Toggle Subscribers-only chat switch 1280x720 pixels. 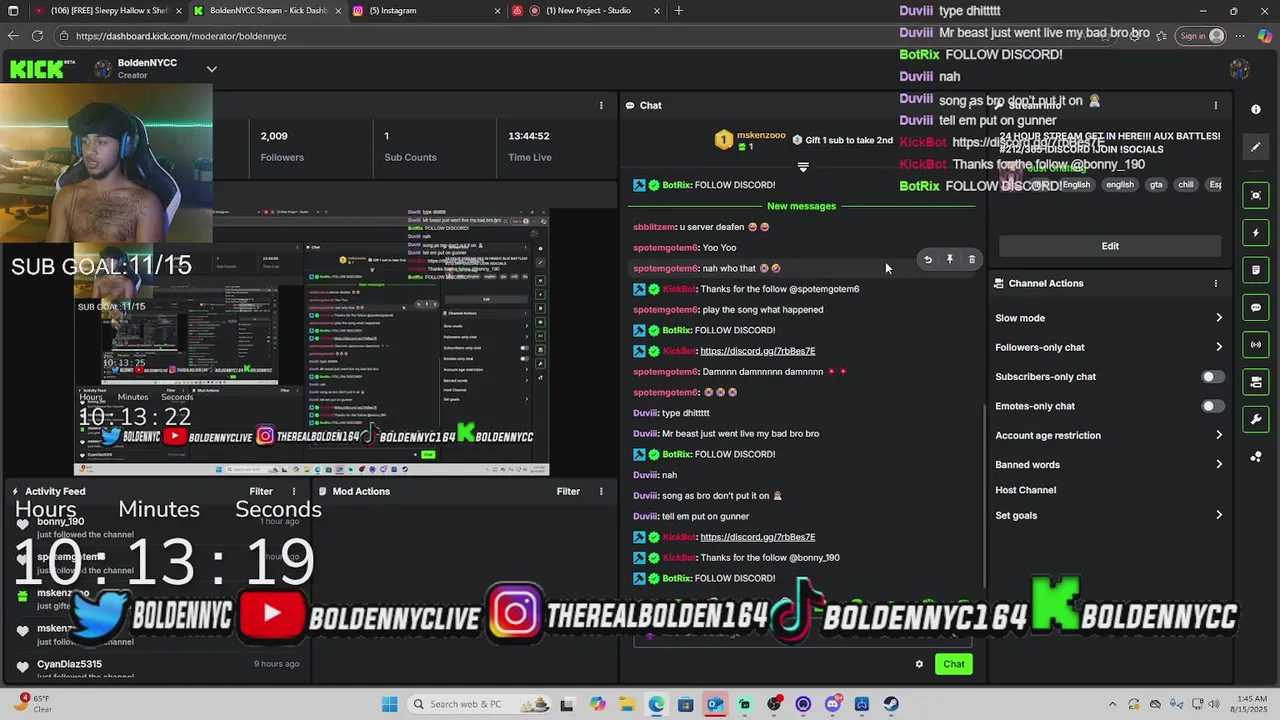pos(1212,377)
